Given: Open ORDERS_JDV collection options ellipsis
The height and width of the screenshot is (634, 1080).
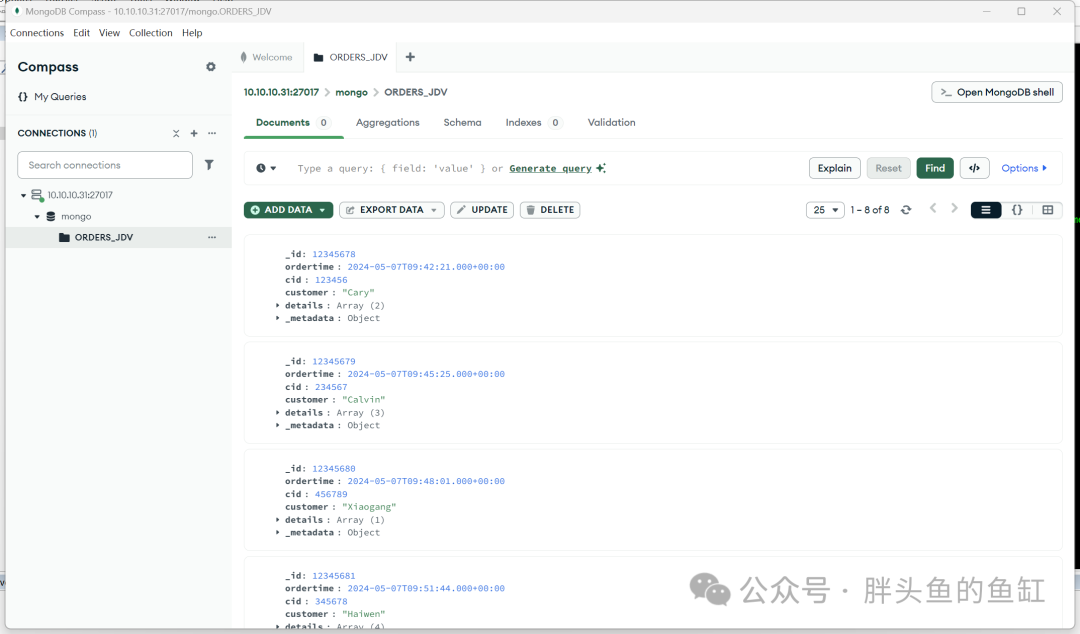Looking at the screenshot, I should [x=212, y=237].
